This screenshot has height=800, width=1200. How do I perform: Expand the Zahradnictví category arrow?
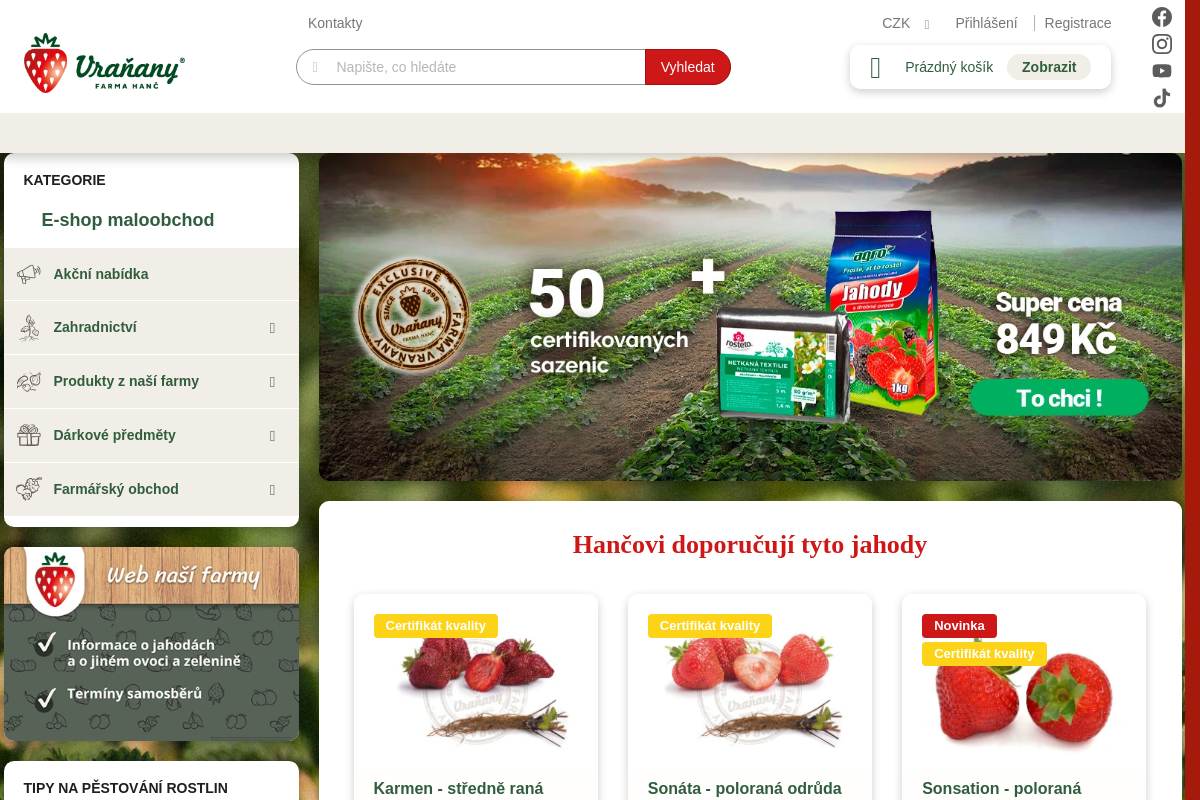pyautogui.click(x=272, y=328)
